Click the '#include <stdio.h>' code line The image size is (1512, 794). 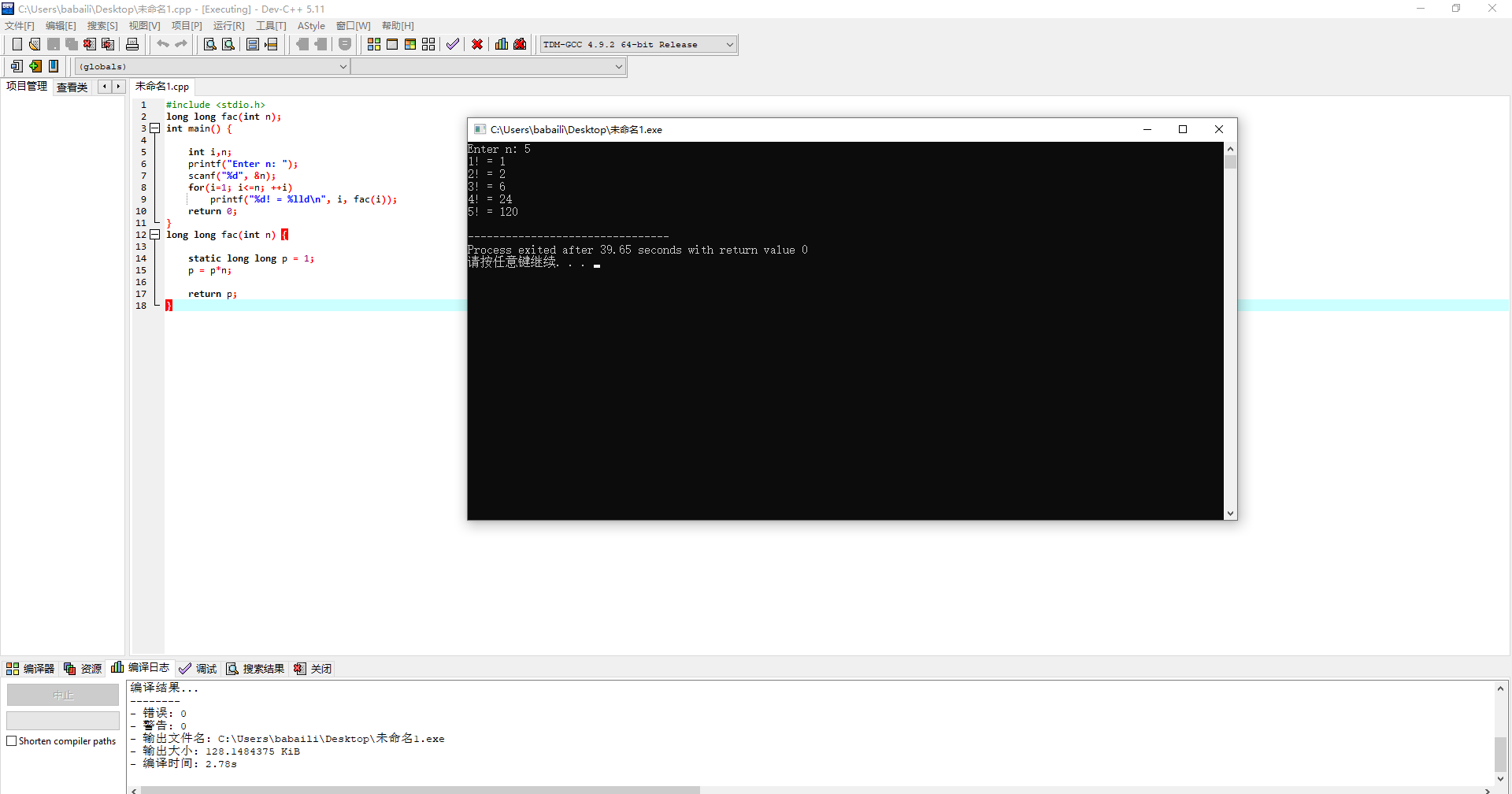tap(216, 105)
